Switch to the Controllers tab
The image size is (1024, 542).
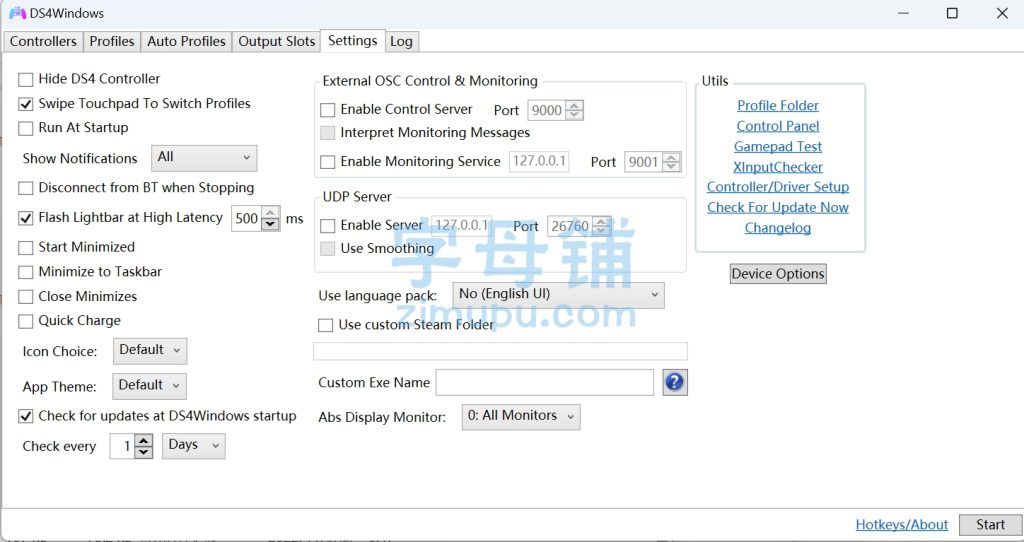[43, 41]
